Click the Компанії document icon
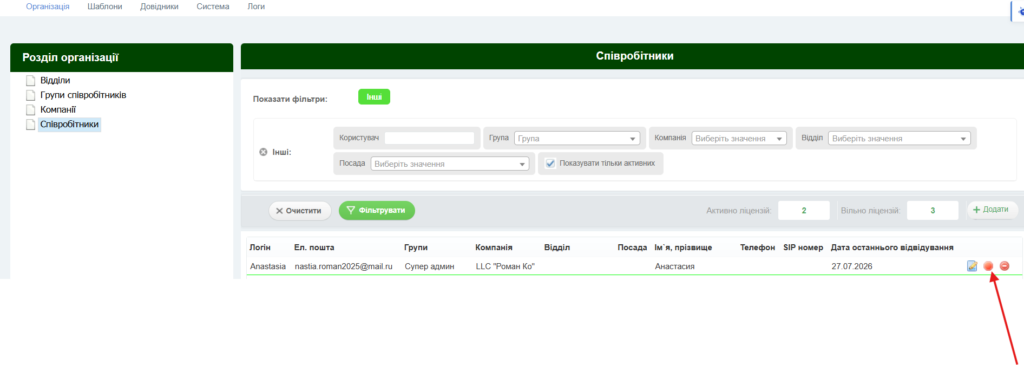This screenshot has width=1024, height=365. [x=30, y=110]
